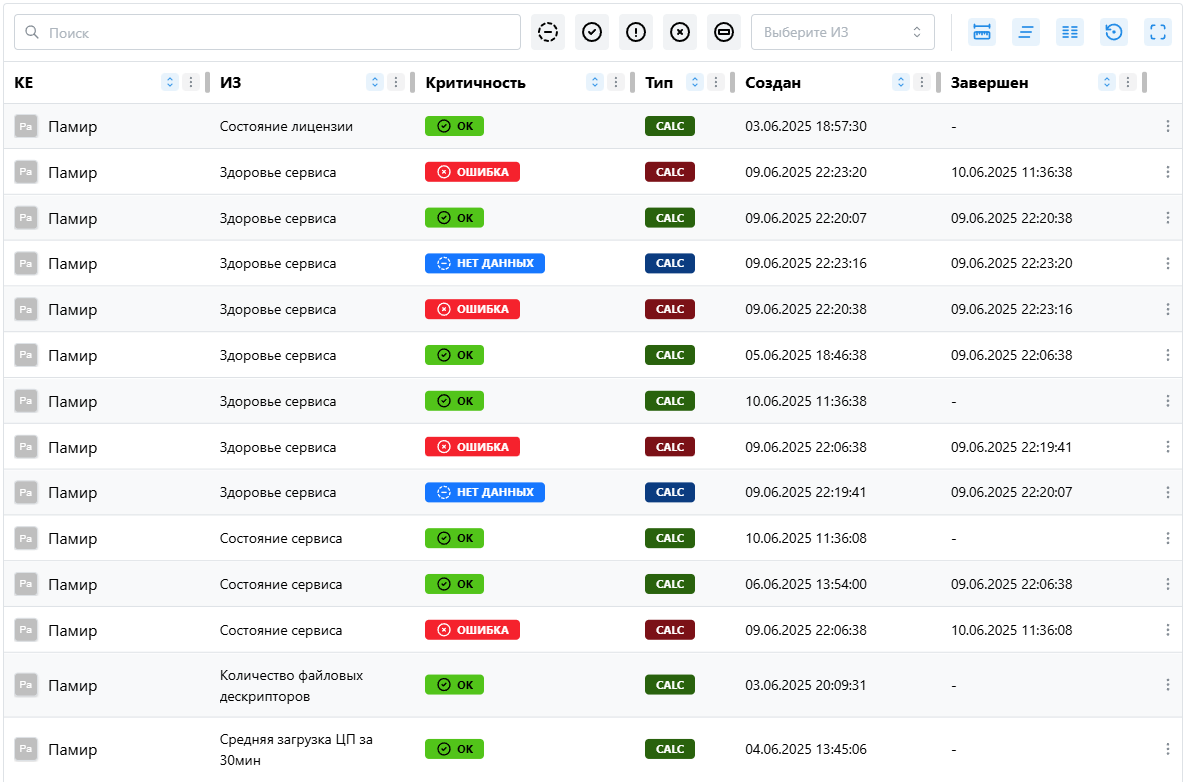Sort by the ИЗ column
Screen dimensions: 1186x782
[374, 82]
